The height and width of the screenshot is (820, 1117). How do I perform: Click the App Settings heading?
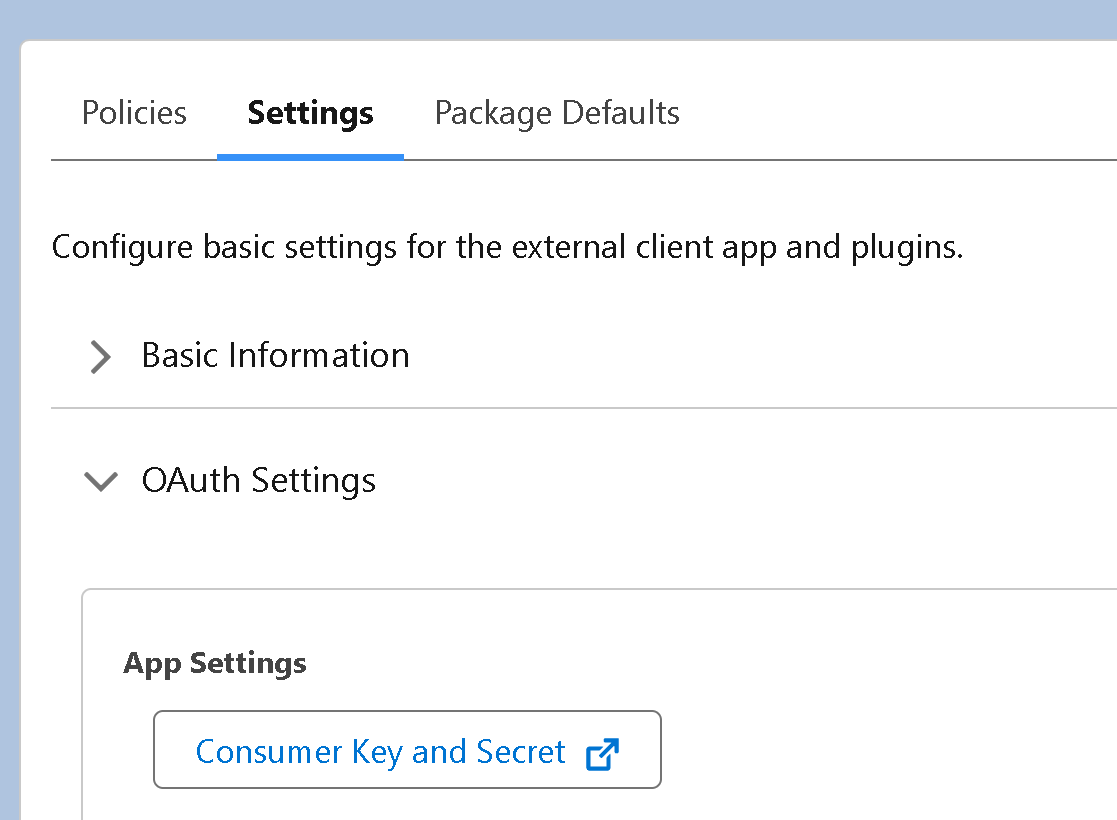point(215,663)
